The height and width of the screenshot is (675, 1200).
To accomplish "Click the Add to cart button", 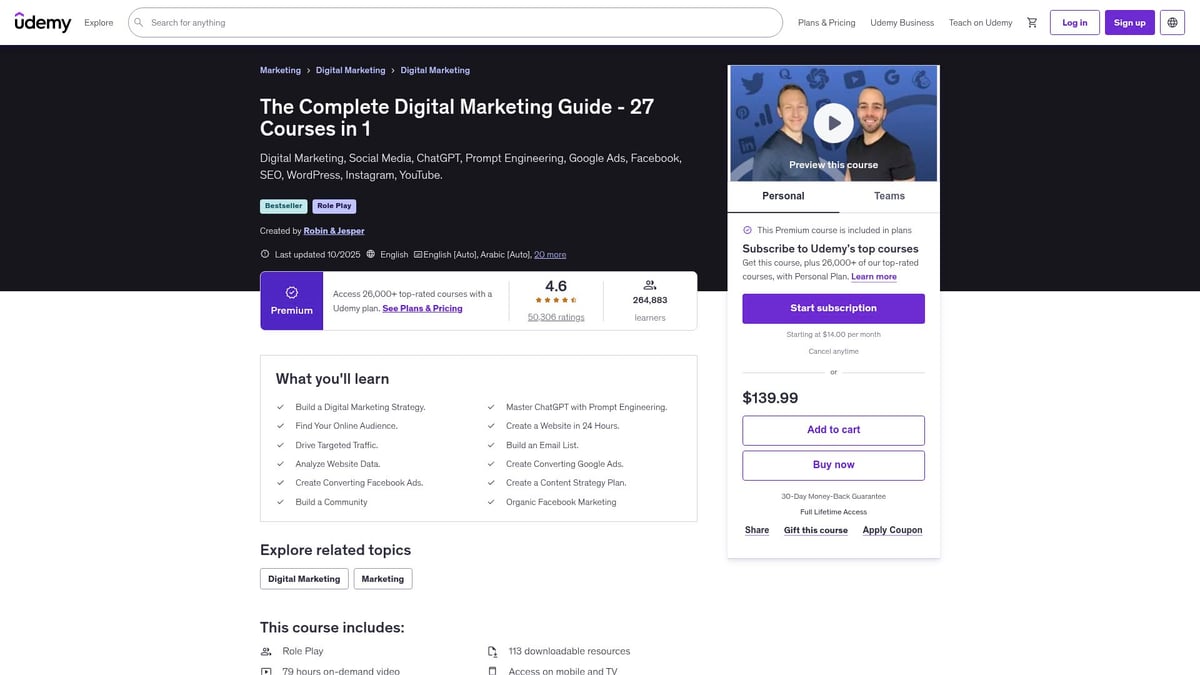I will point(833,430).
